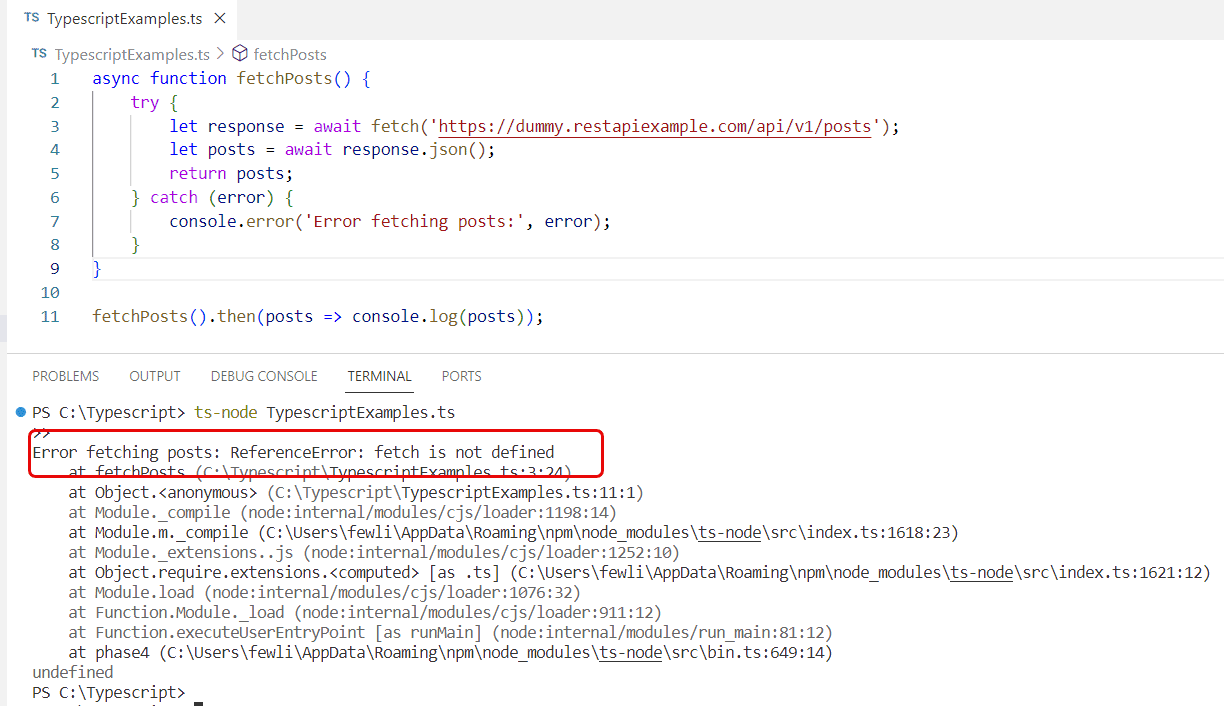
Task: Click 'async function fetchPosts() {' code line
Action: coord(232,78)
